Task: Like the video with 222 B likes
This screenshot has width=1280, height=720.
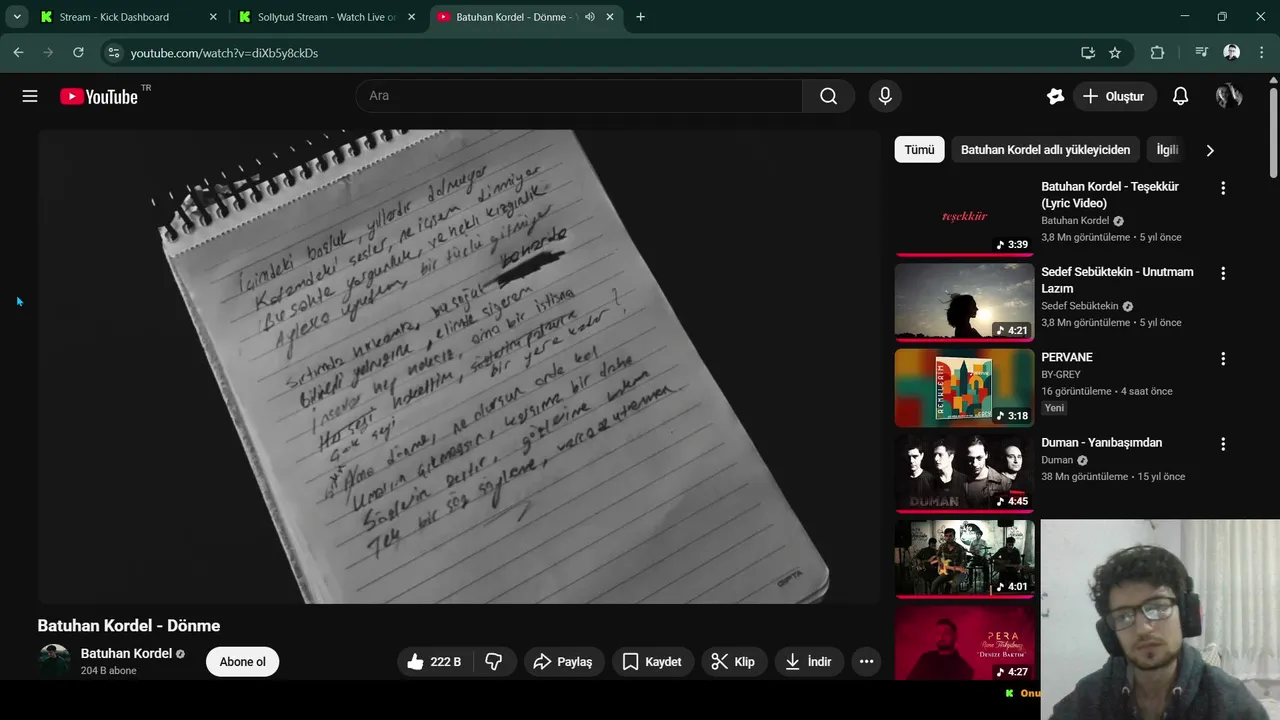Action: point(433,662)
